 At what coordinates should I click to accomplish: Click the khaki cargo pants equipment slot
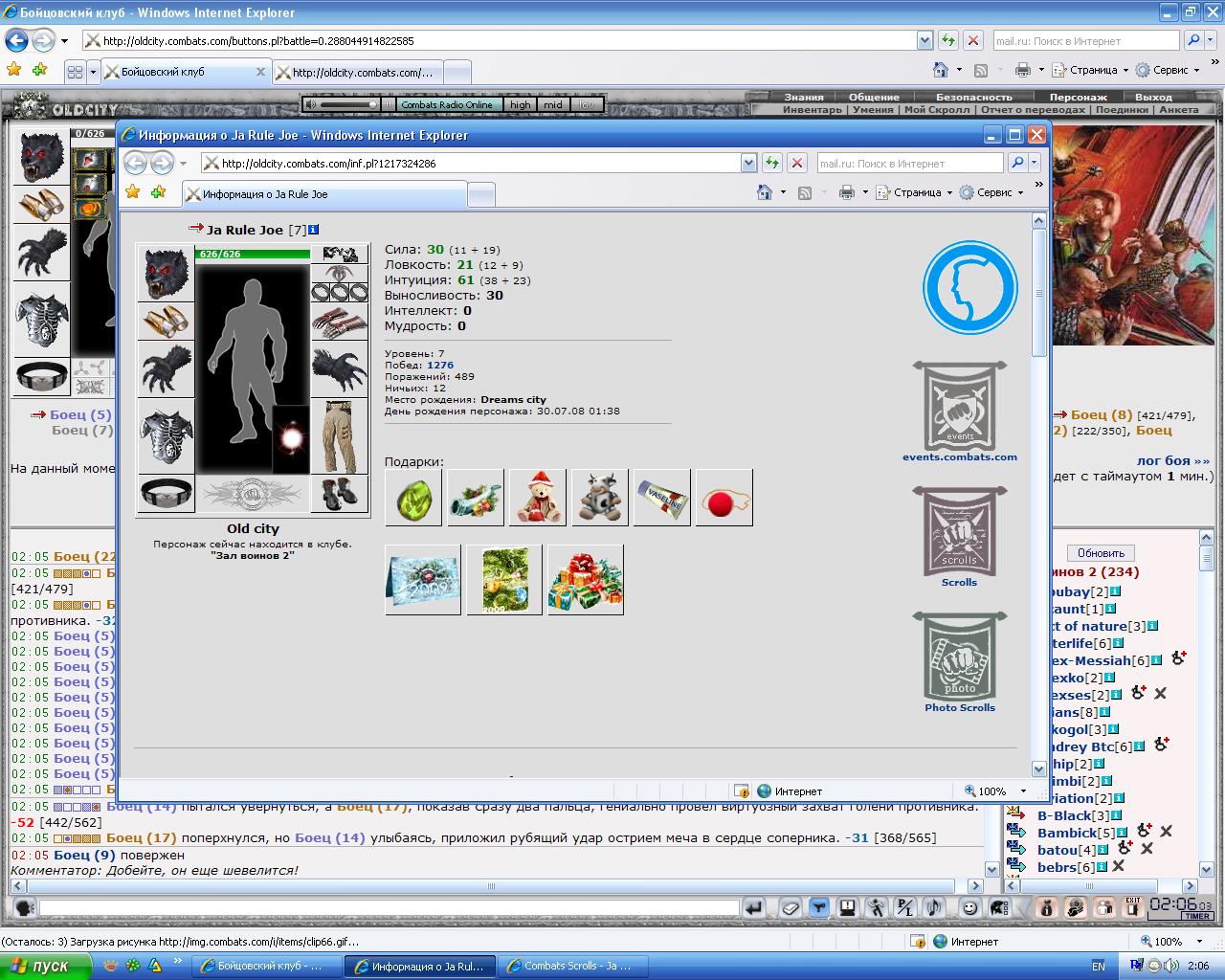(340, 436)
